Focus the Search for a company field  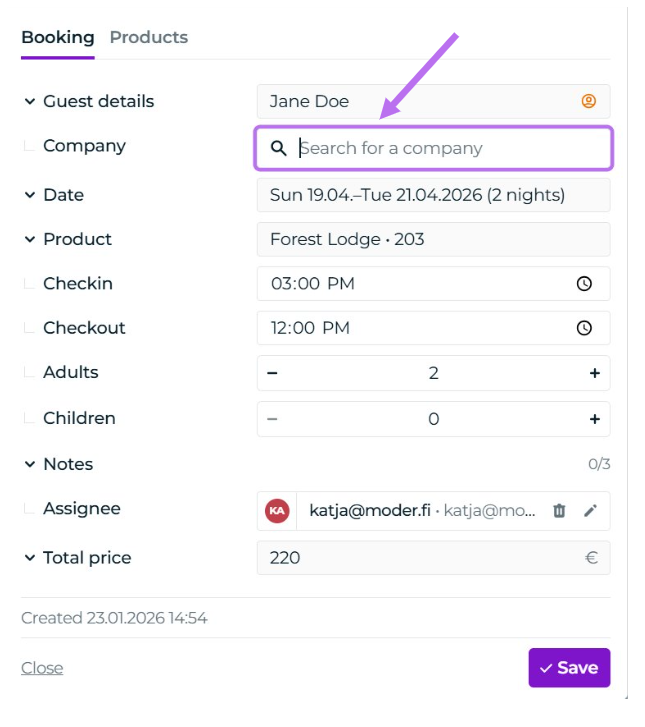tap(434, 148)
